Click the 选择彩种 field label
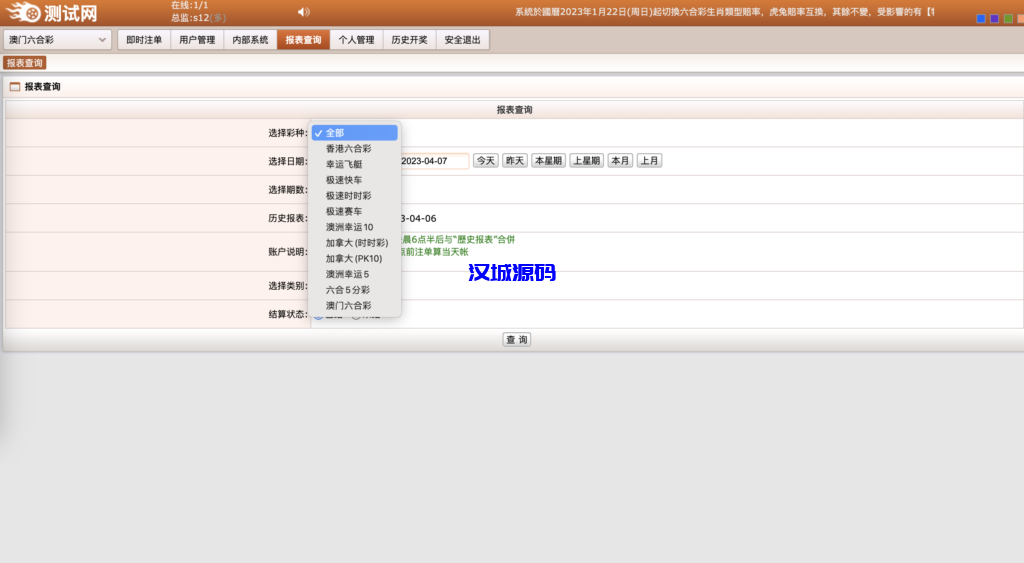 point(287,133)
